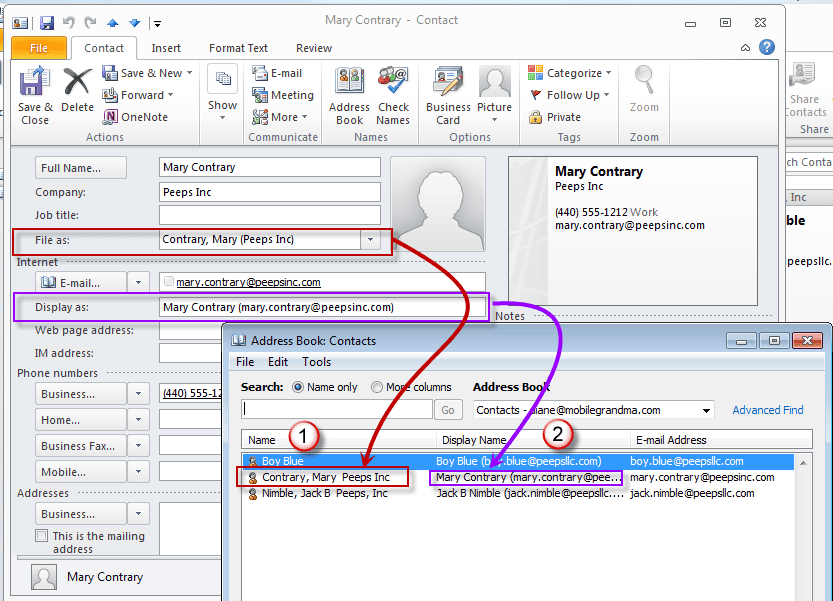Open Address Book Edit menu
833x601 pixels.
[278, 362]
